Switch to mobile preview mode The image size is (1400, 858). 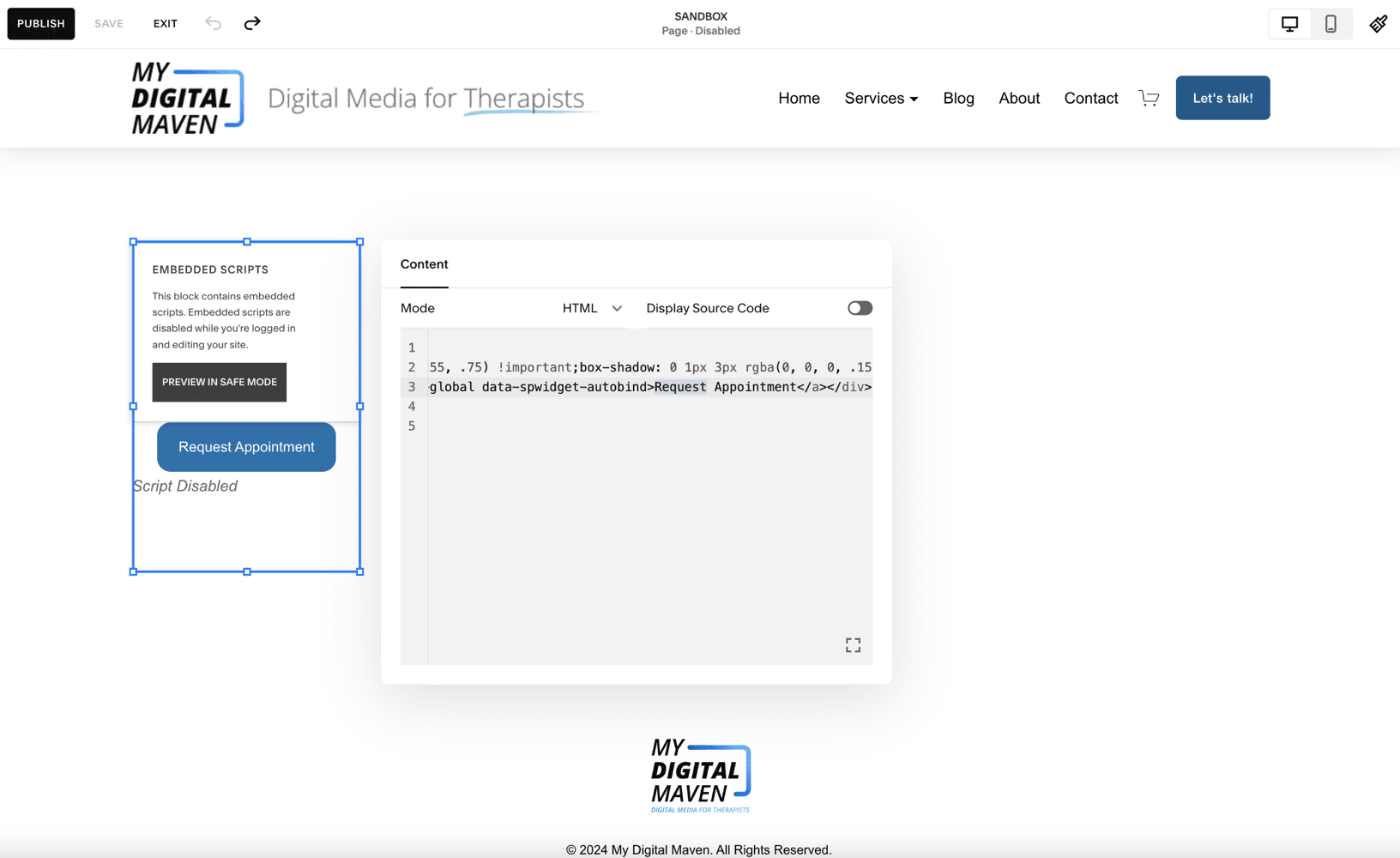pyautogui.click(x=1331, y=23)
